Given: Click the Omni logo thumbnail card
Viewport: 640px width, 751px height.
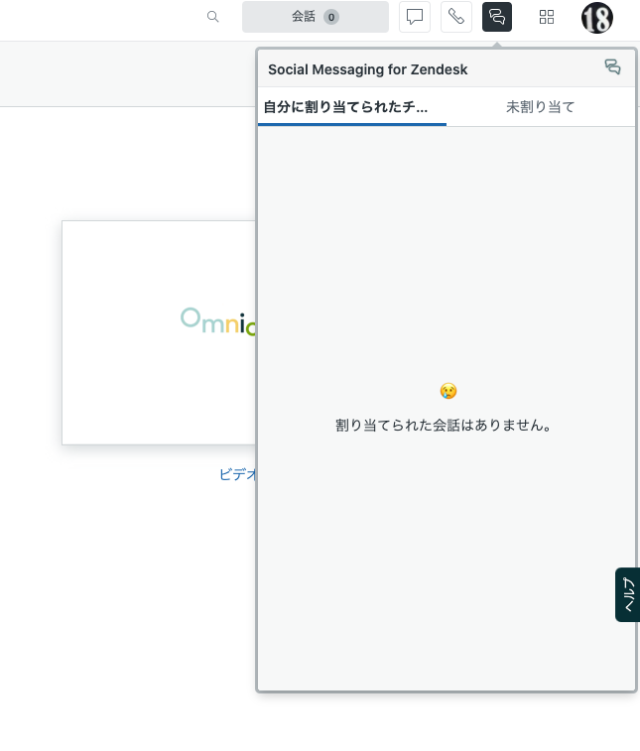Looking at the screenshot, I should (159, 333).
